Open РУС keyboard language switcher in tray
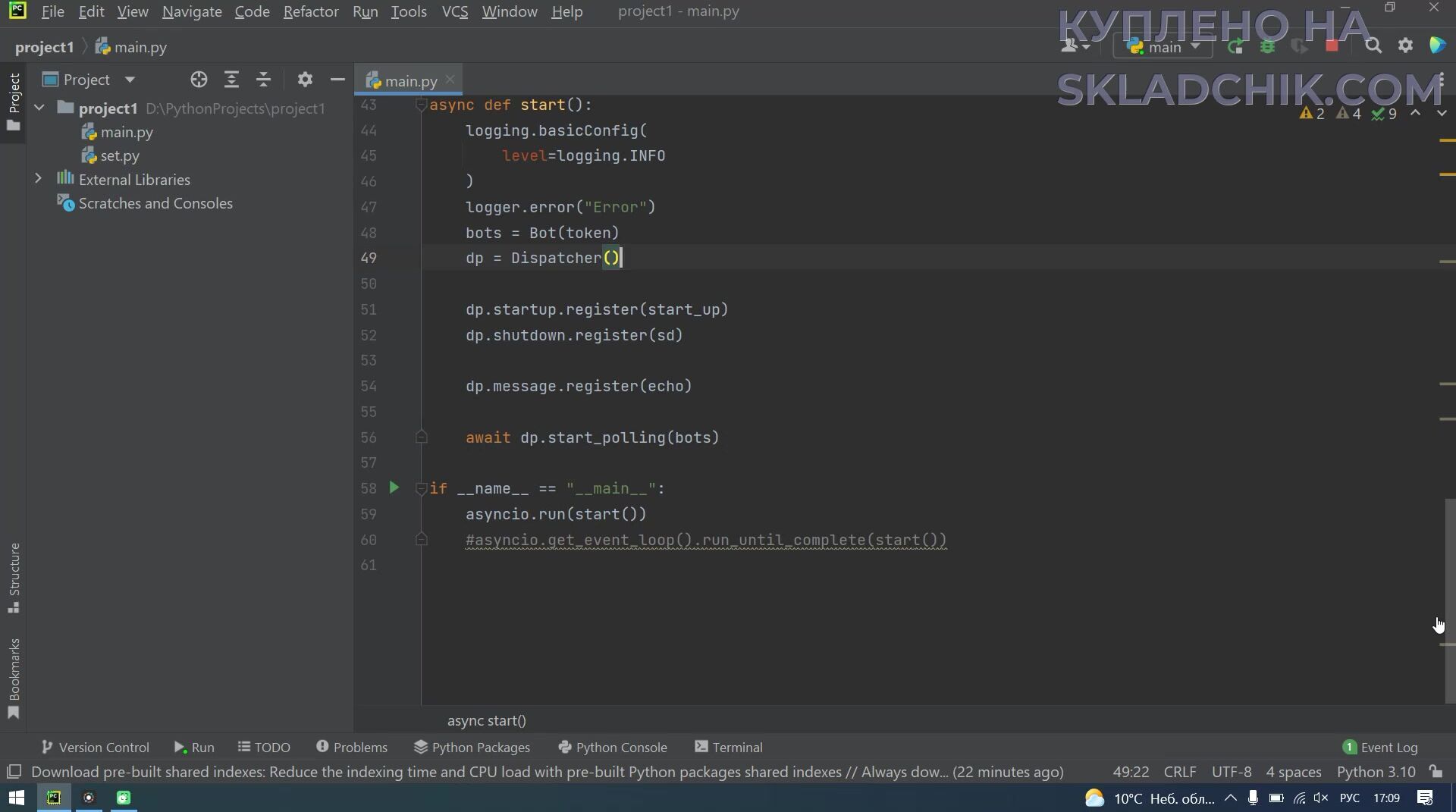This screenshot has height=812, width=1456. pyautogui.click(x=1350, y=798)
